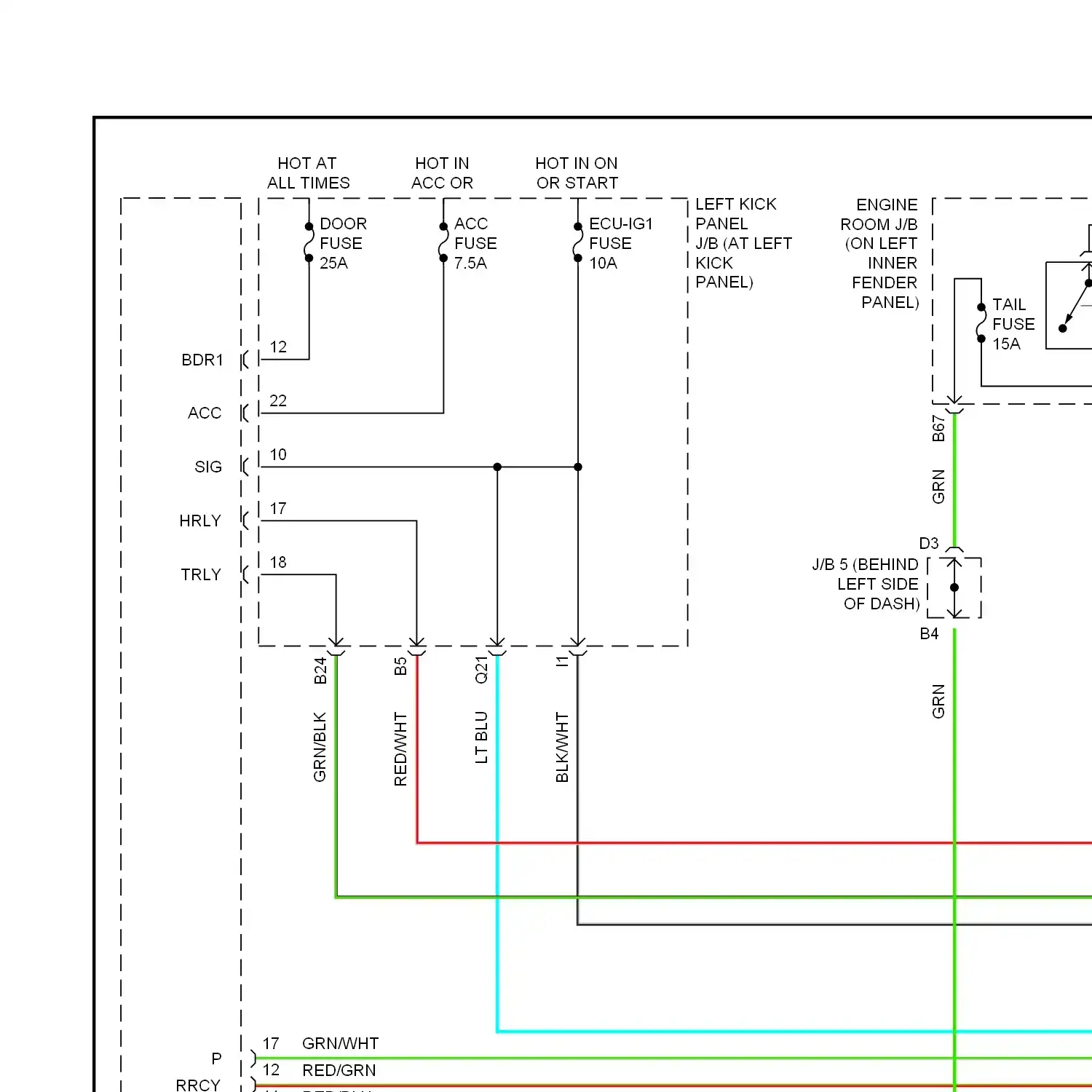Click the "RED/GRN" wire label

(x=339, y=1070)
